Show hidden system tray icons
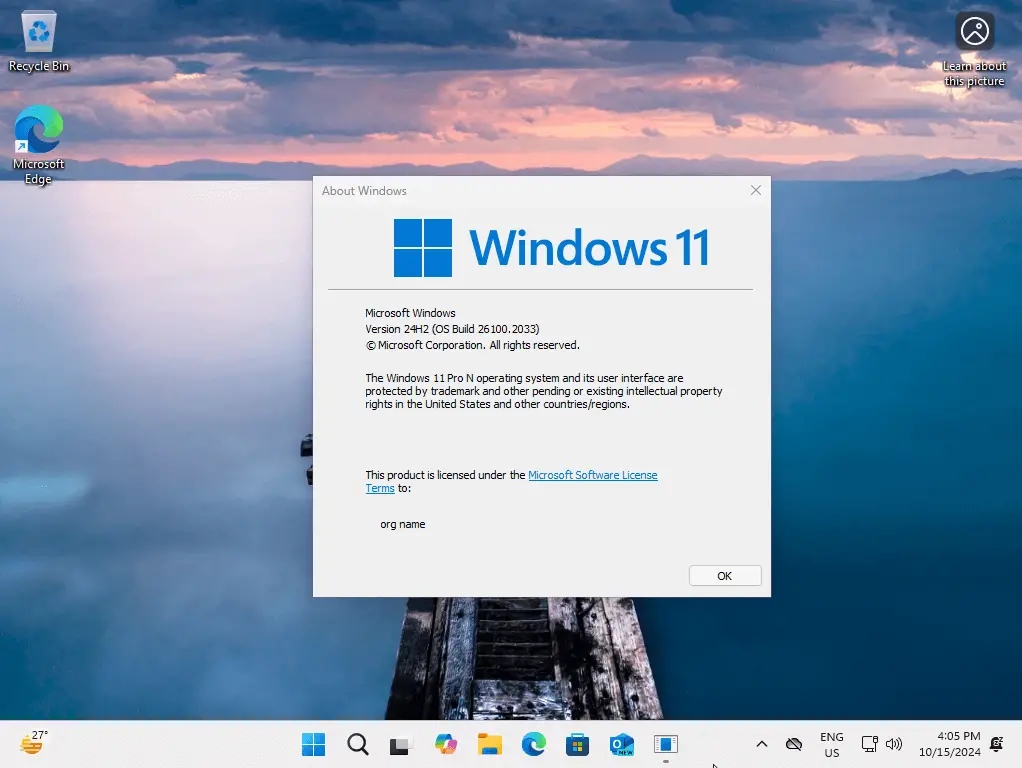This screenshot has width=1022, height=768. (x=761, y=744)
